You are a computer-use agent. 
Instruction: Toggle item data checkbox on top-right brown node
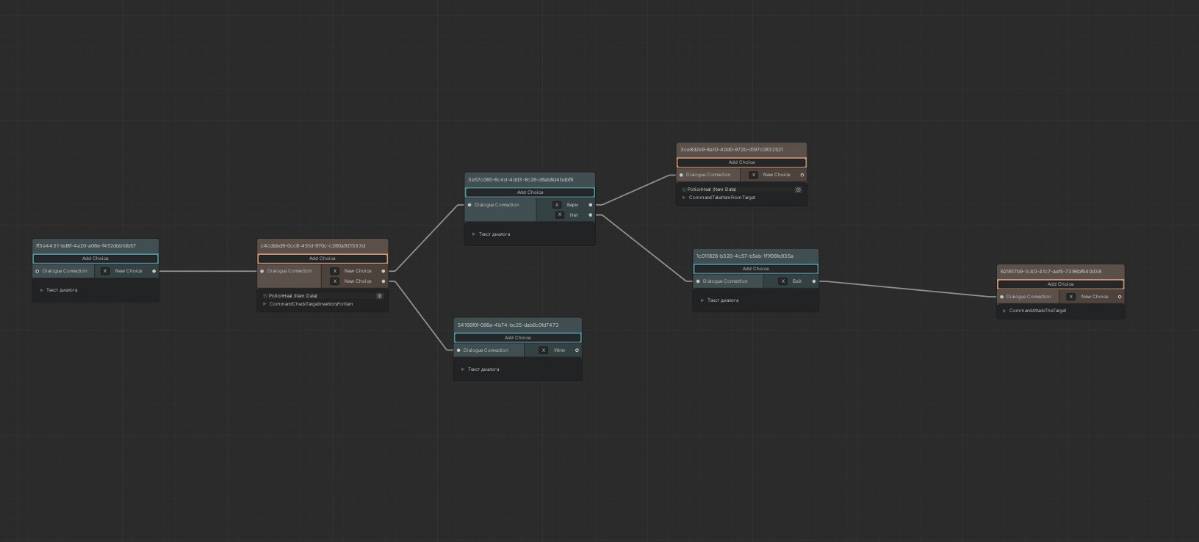pos(684,188)
